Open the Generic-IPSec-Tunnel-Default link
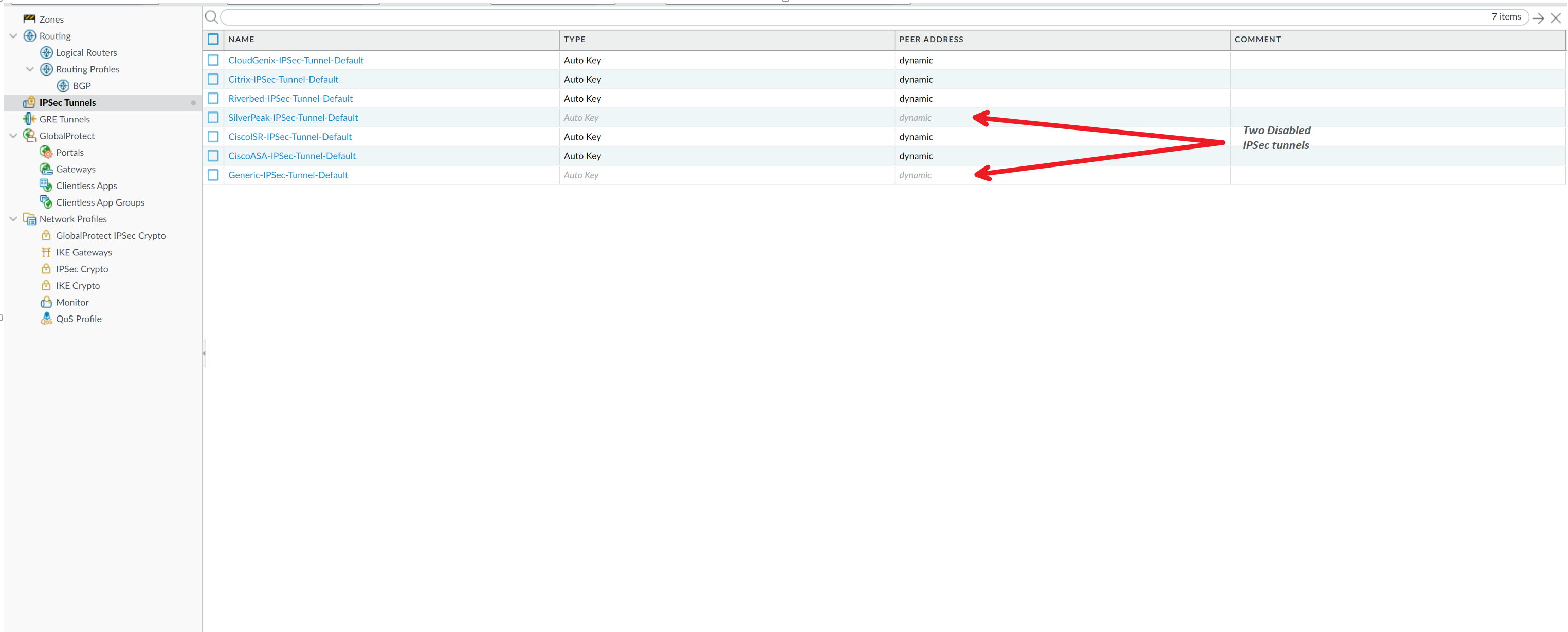 tap(288, 175)
